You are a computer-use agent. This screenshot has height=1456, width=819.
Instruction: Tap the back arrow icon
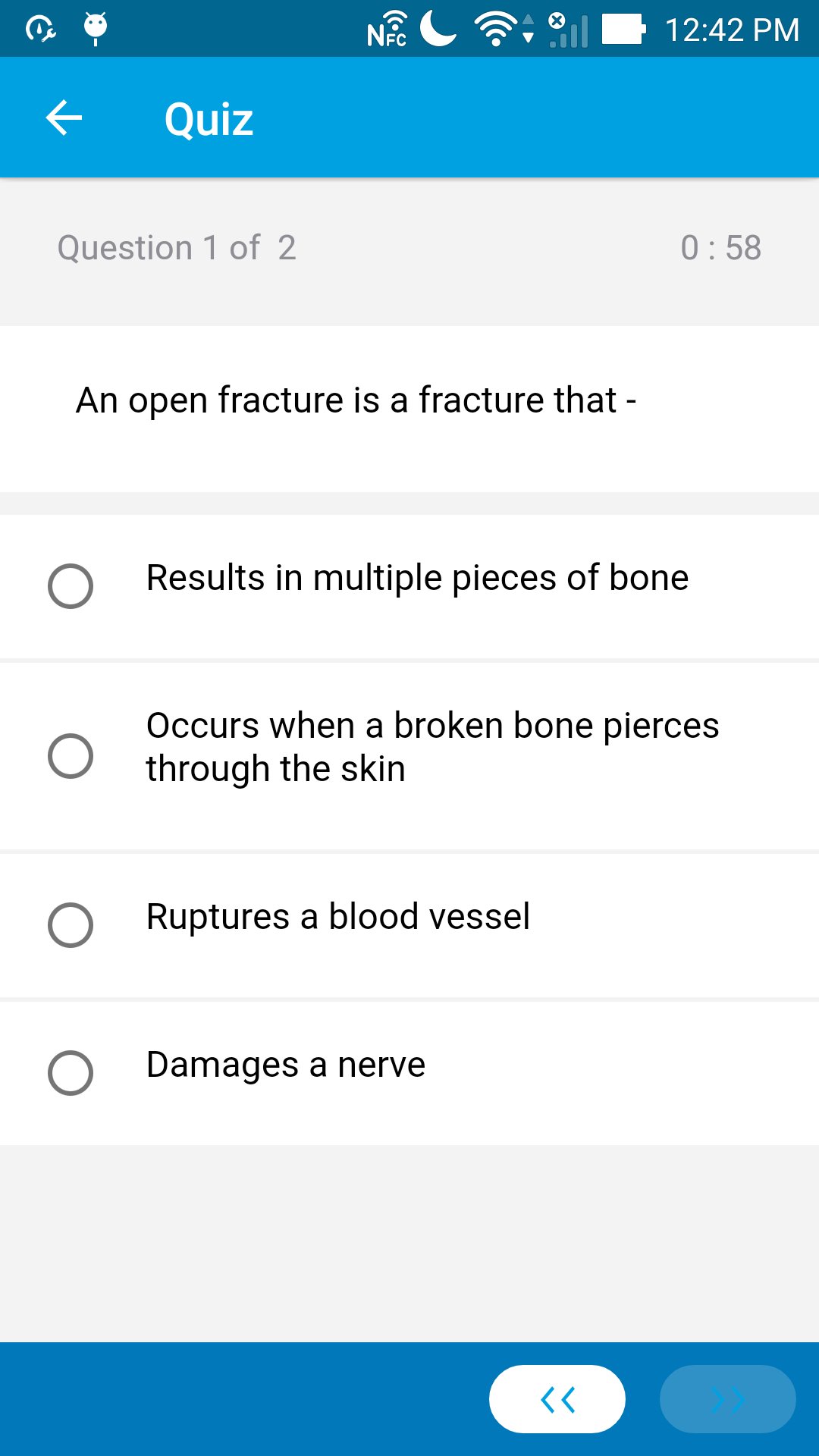64,118
